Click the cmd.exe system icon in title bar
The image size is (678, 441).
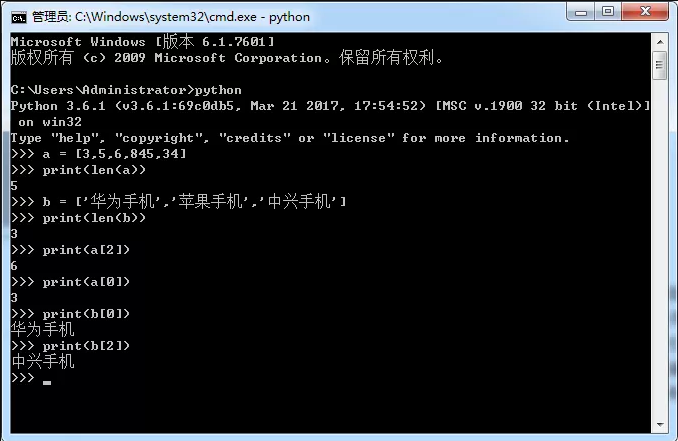pos(17,16)
